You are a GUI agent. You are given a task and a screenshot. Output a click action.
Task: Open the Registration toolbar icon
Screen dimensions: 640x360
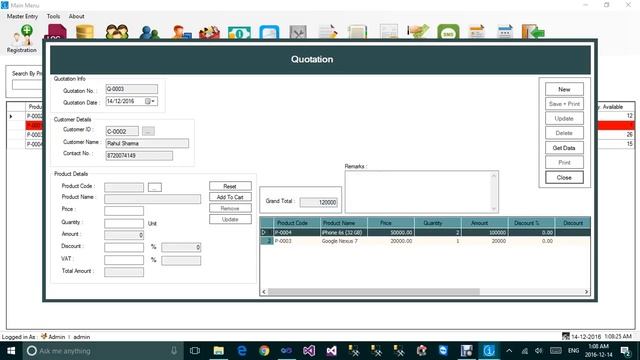[22, 39]
